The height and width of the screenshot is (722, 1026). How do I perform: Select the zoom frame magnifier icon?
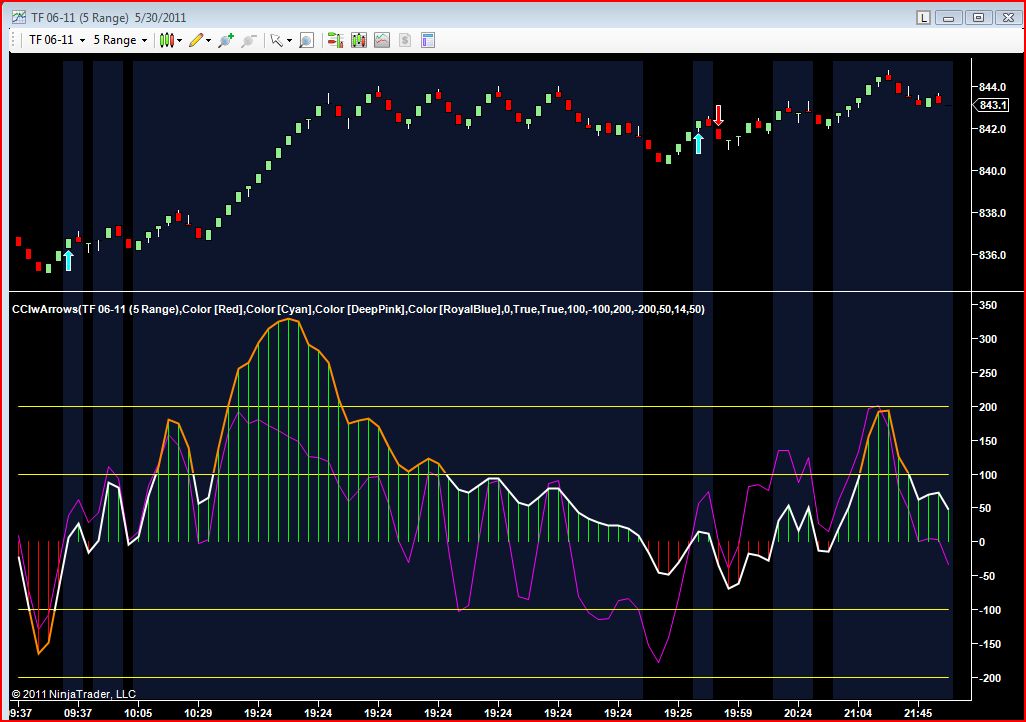[x=306, y=41]
